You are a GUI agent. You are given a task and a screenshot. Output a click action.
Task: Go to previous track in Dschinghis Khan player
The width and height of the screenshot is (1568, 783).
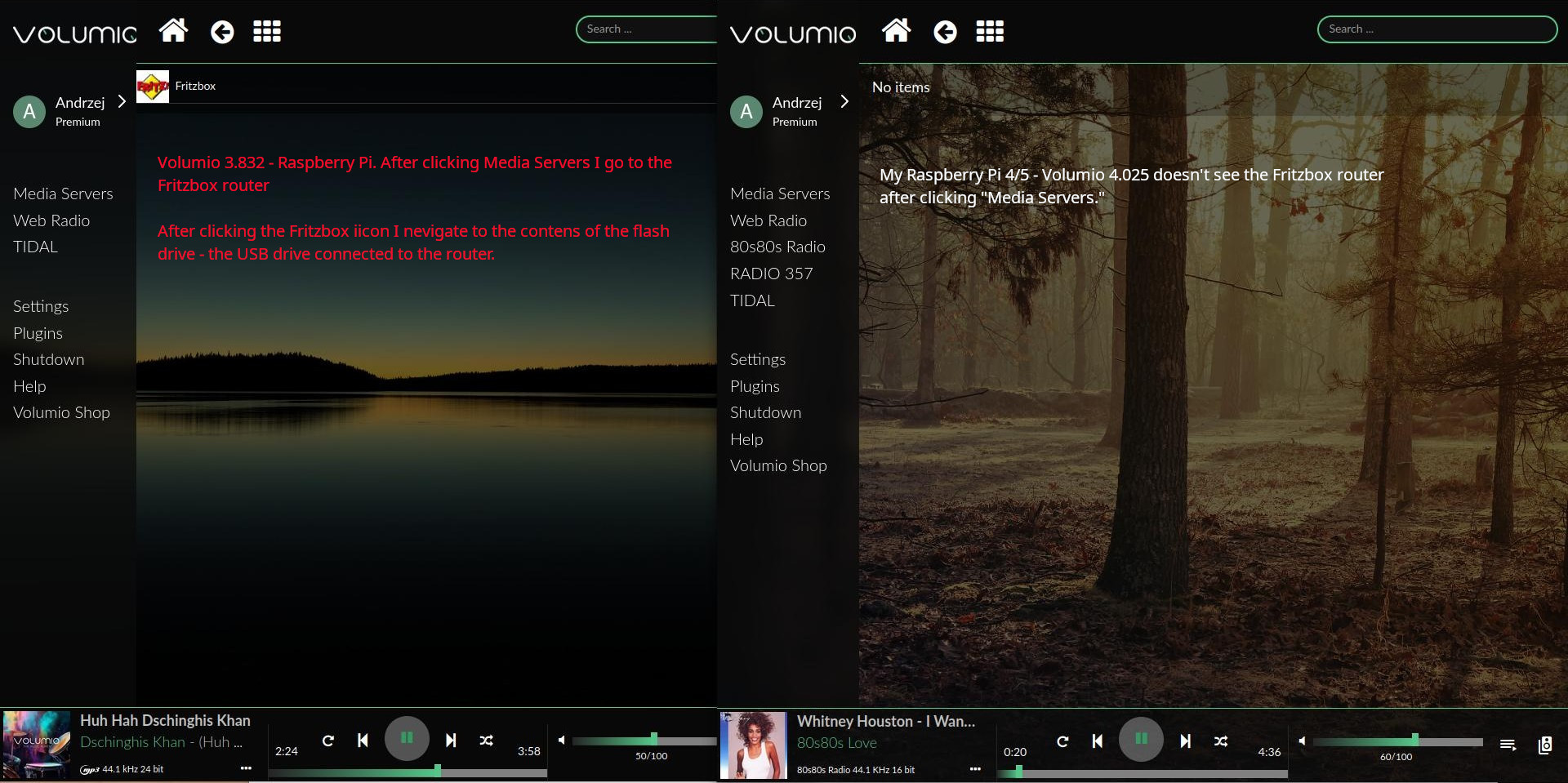click(x=363, y=740)
